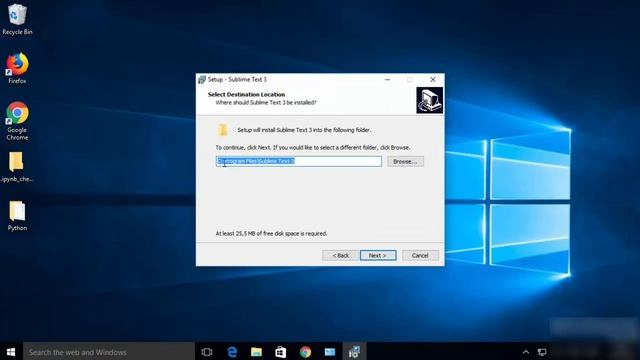
Task: Click the destination folder path field
Action: tap(299, 161)
